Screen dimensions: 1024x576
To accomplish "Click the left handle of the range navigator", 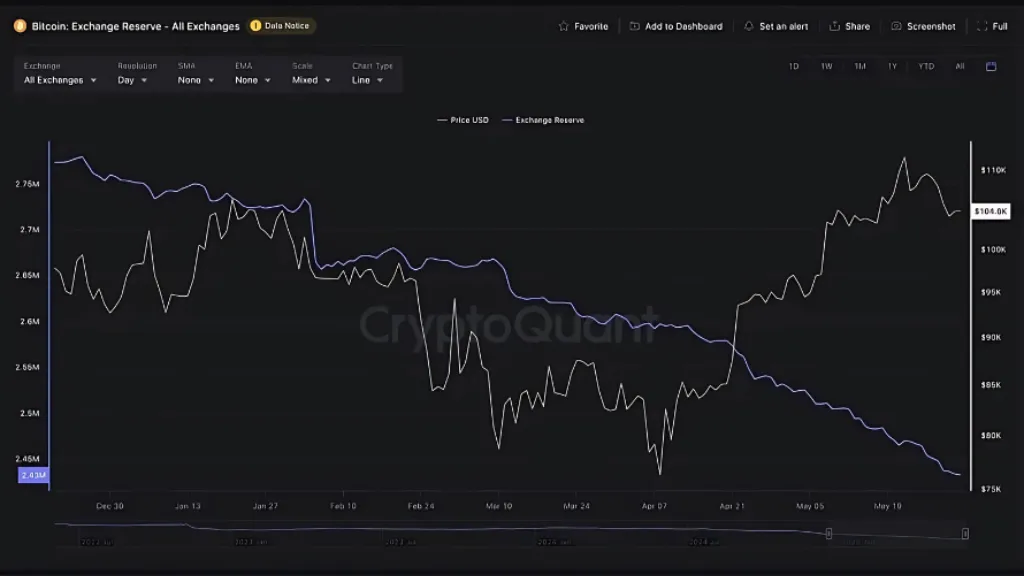I will [828, 534].
